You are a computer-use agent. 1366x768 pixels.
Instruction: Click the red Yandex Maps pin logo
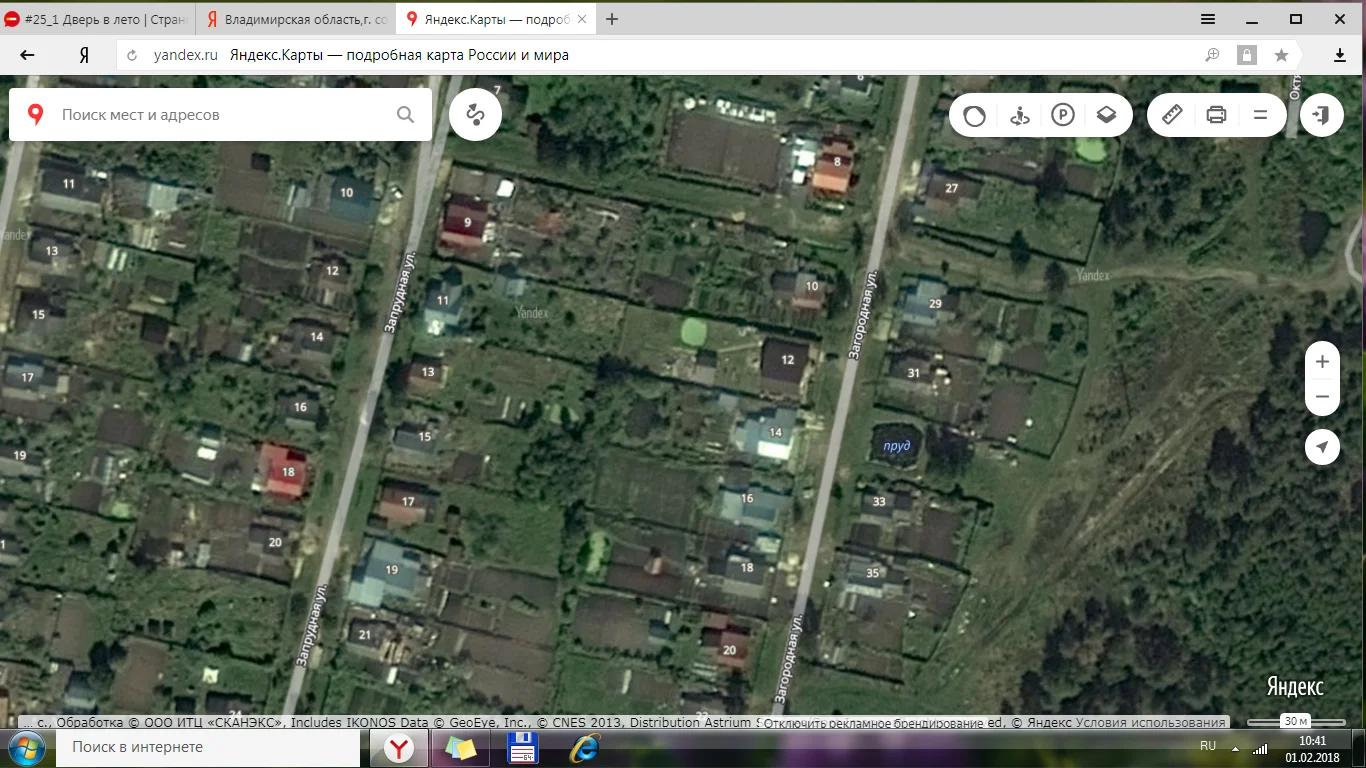click(36, 115)
